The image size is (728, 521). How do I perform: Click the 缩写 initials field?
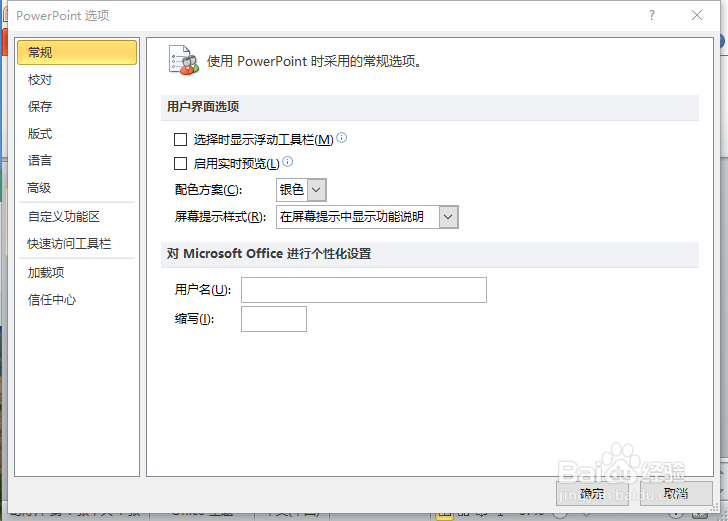(x=274, y=319)
